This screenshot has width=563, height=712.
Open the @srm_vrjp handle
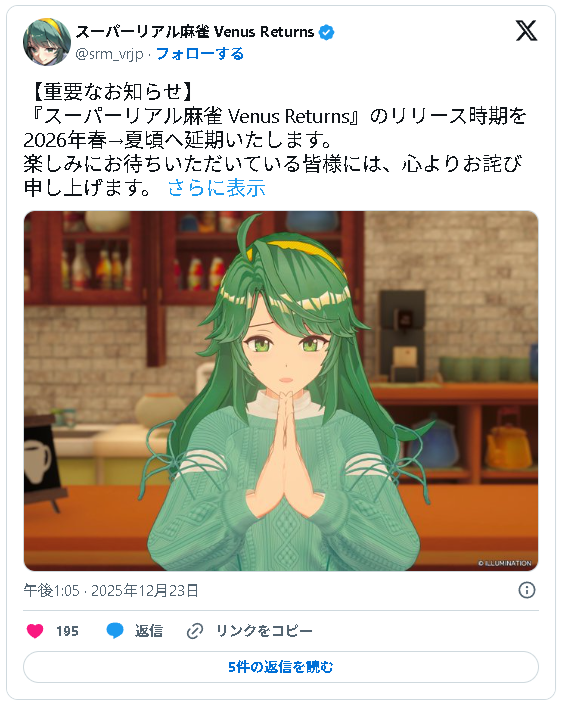(109, 54)
